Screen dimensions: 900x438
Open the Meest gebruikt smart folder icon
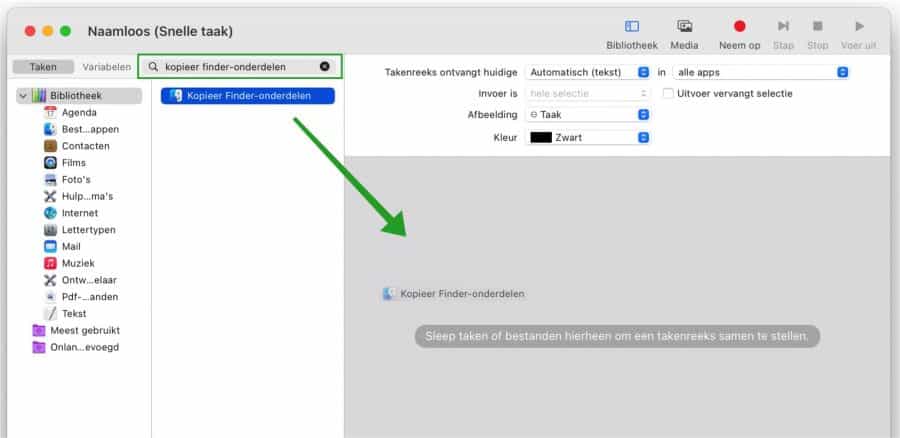38,330
